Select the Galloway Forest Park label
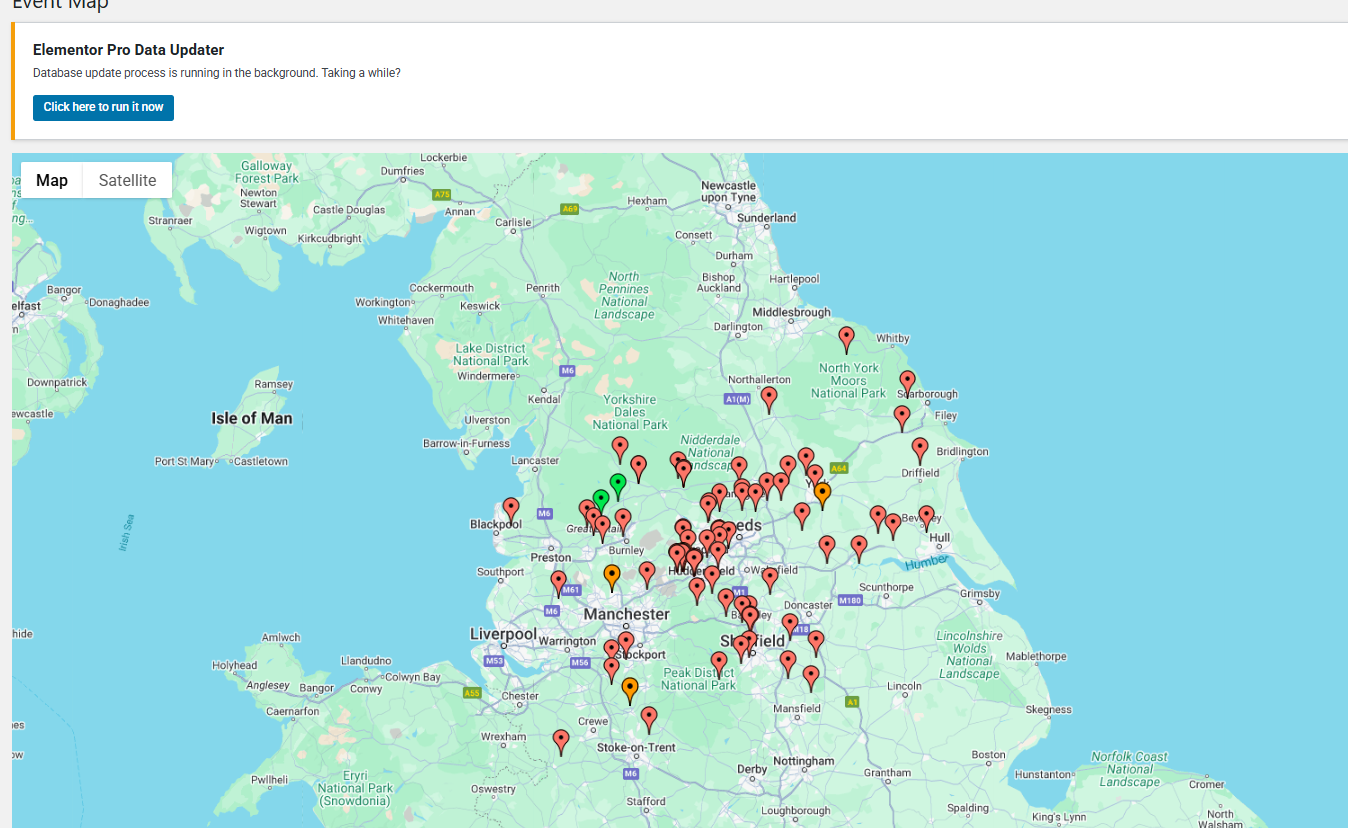The width and height of the screenshot is (1348, 828). (266, 172)
